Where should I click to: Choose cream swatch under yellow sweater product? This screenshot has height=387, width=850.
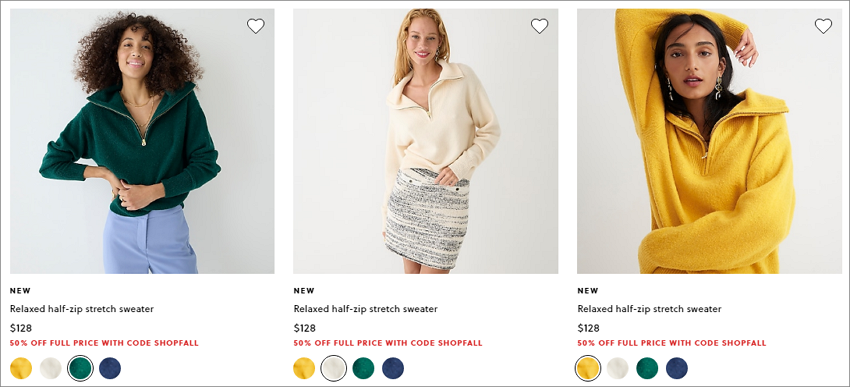[617, 368]
